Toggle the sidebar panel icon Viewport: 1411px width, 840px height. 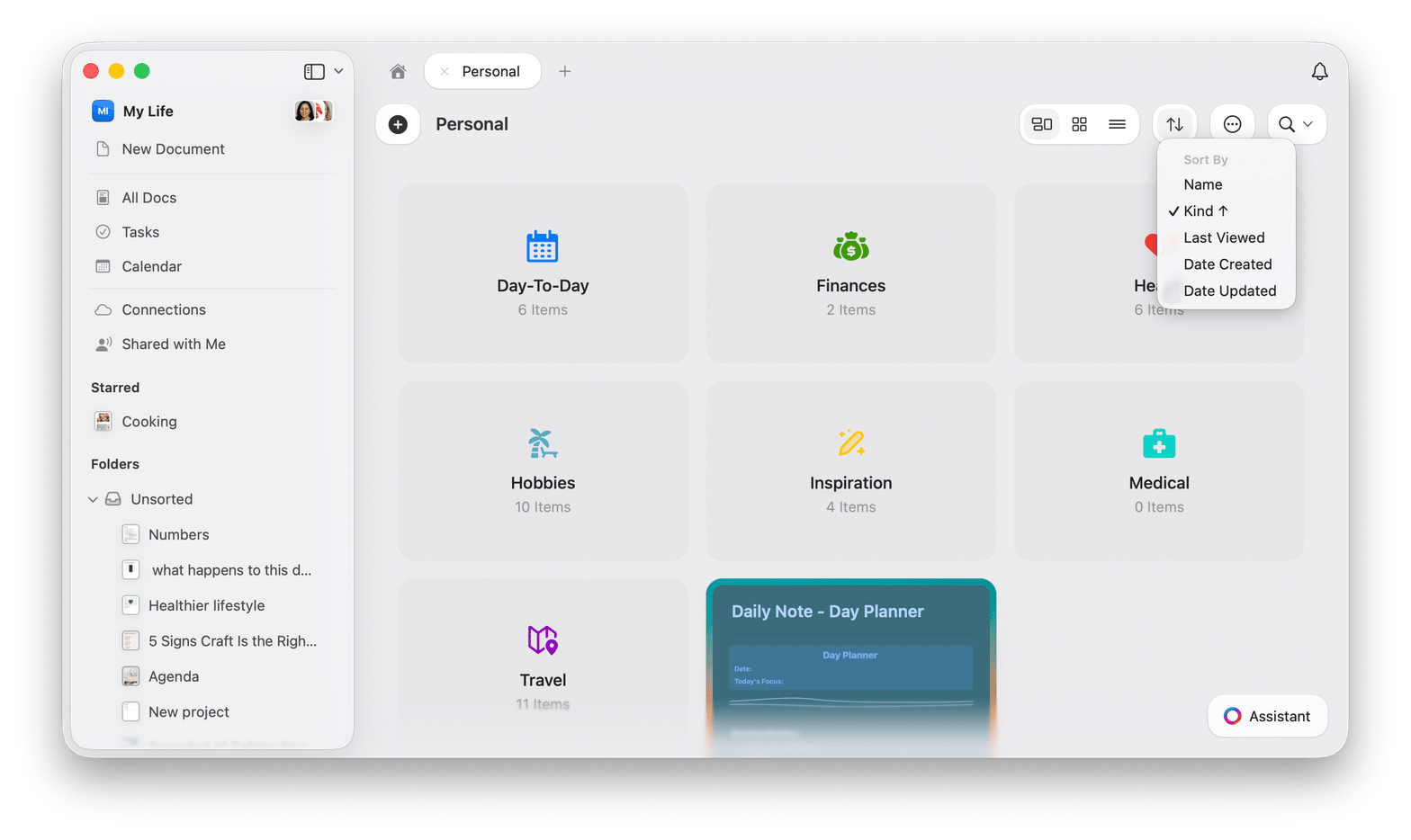(x=314, y=71)
